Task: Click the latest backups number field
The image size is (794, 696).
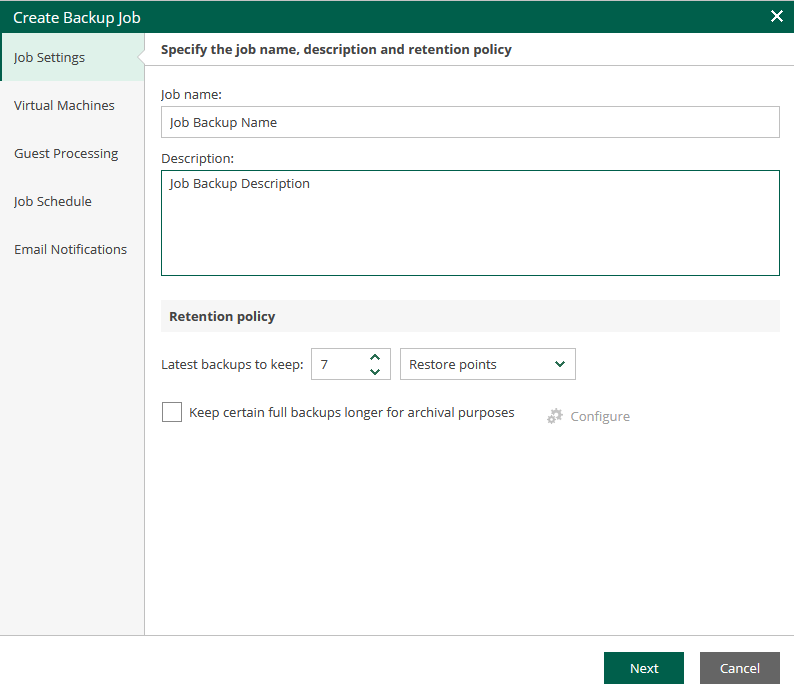Action: pos(338,365)
